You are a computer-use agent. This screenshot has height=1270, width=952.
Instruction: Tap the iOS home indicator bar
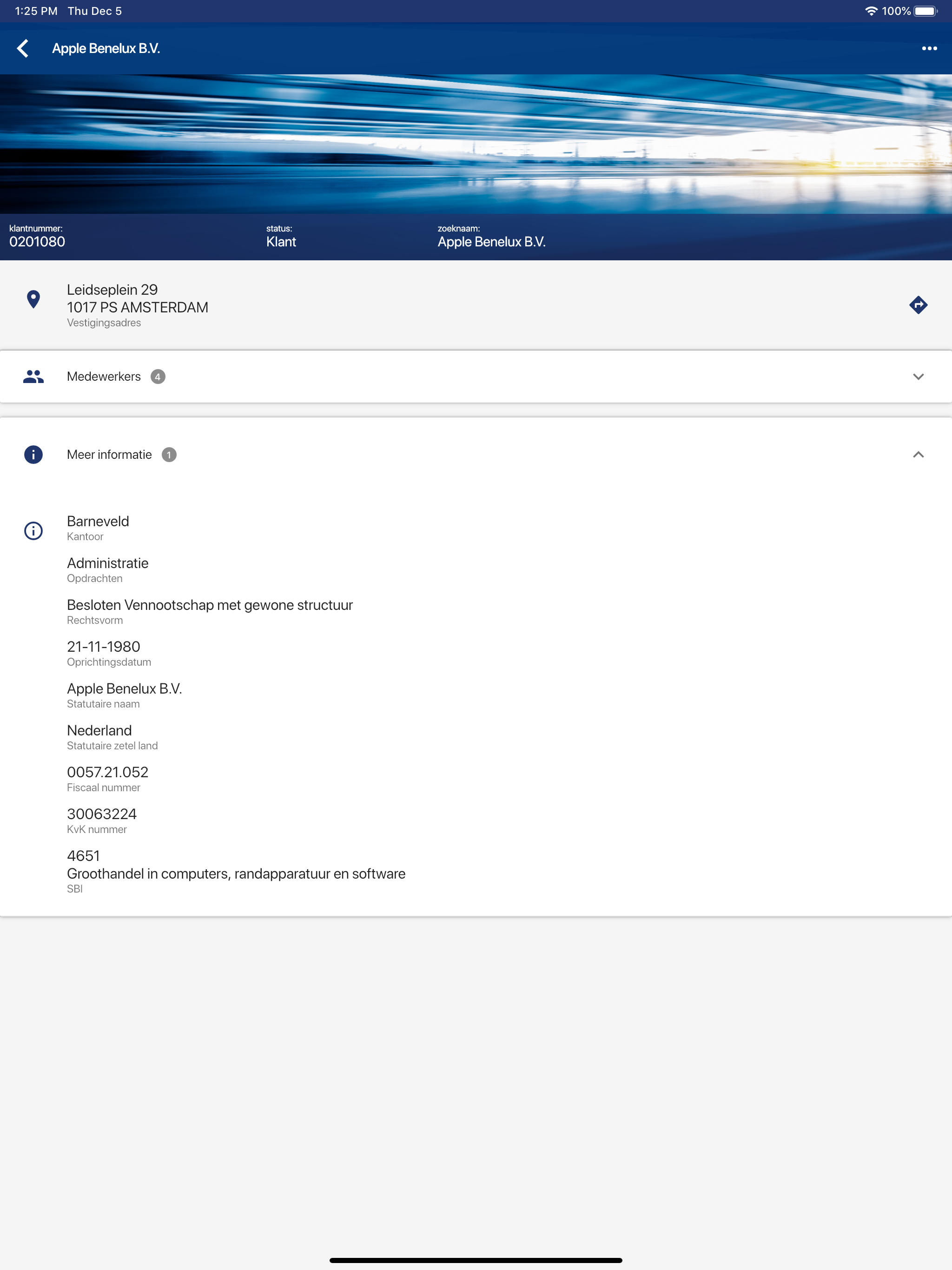click(x=476, y=1260)
